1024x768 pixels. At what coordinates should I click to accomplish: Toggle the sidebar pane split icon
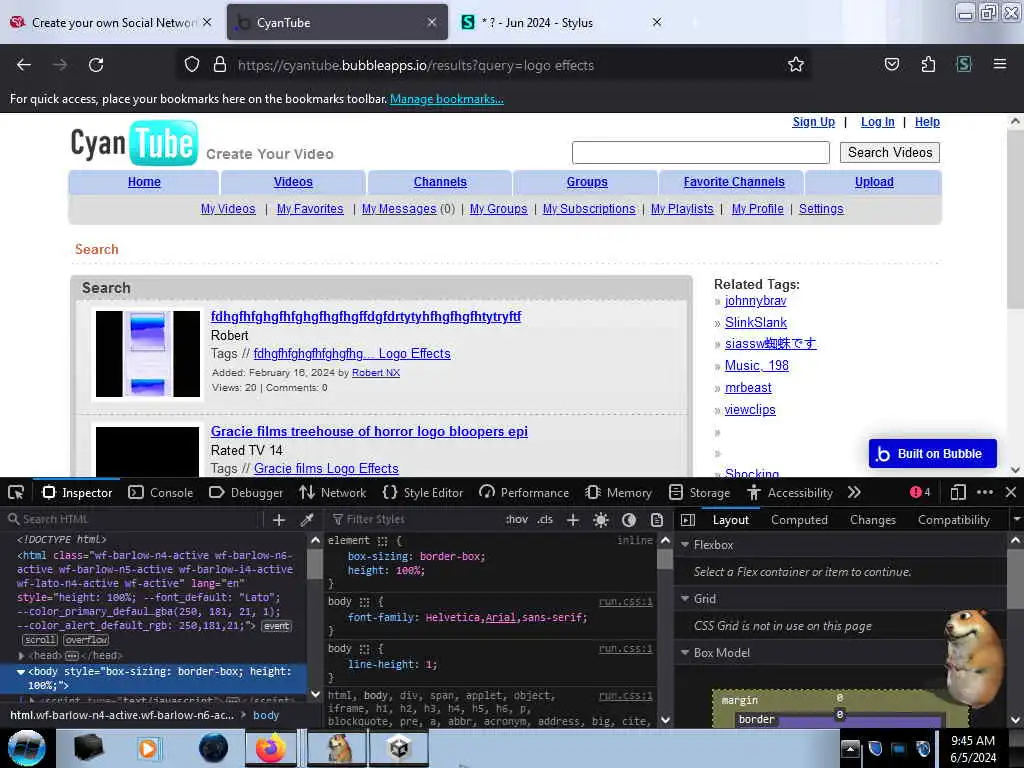[x=688, y=520]
